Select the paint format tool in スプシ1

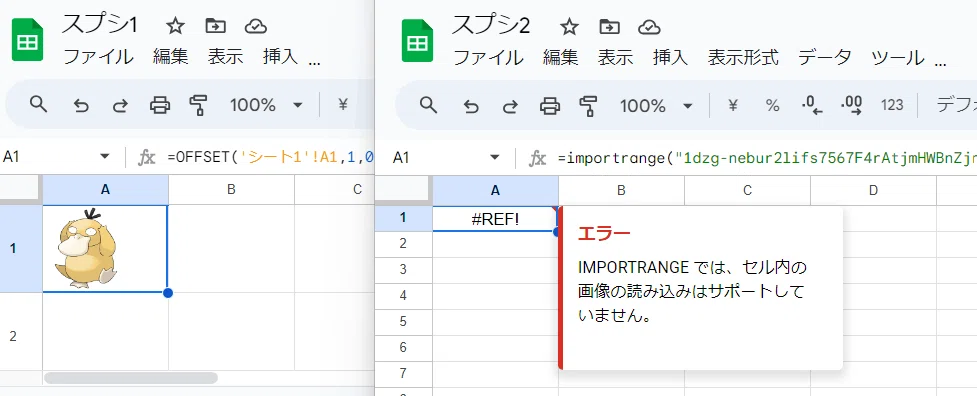198,105
